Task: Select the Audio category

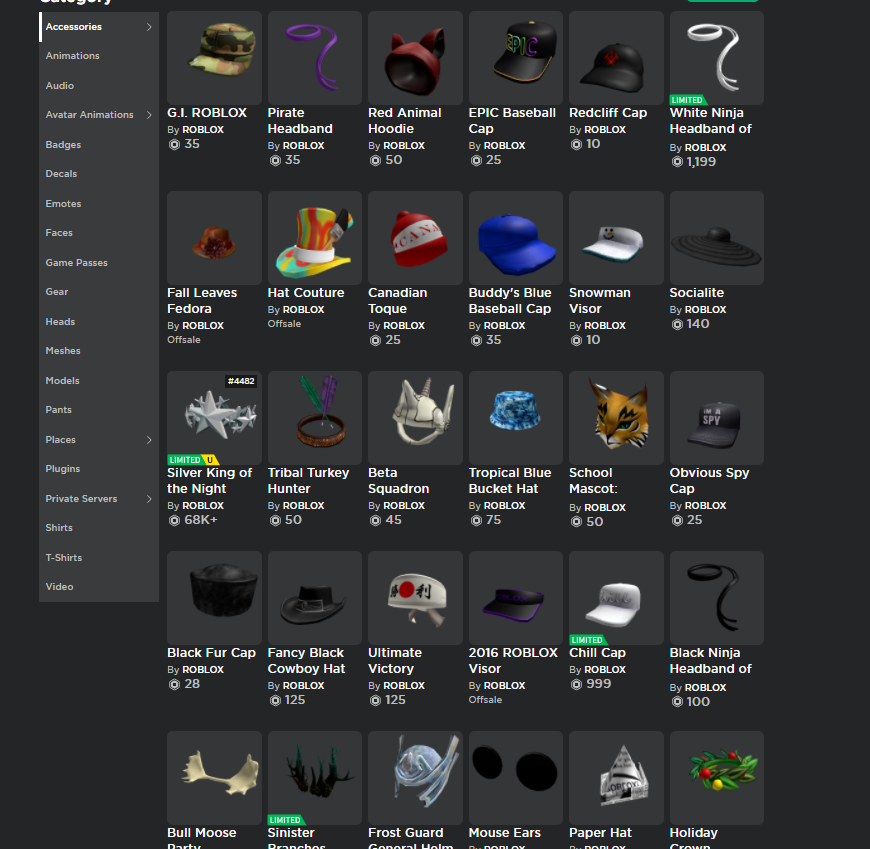Action: point(59,85)
